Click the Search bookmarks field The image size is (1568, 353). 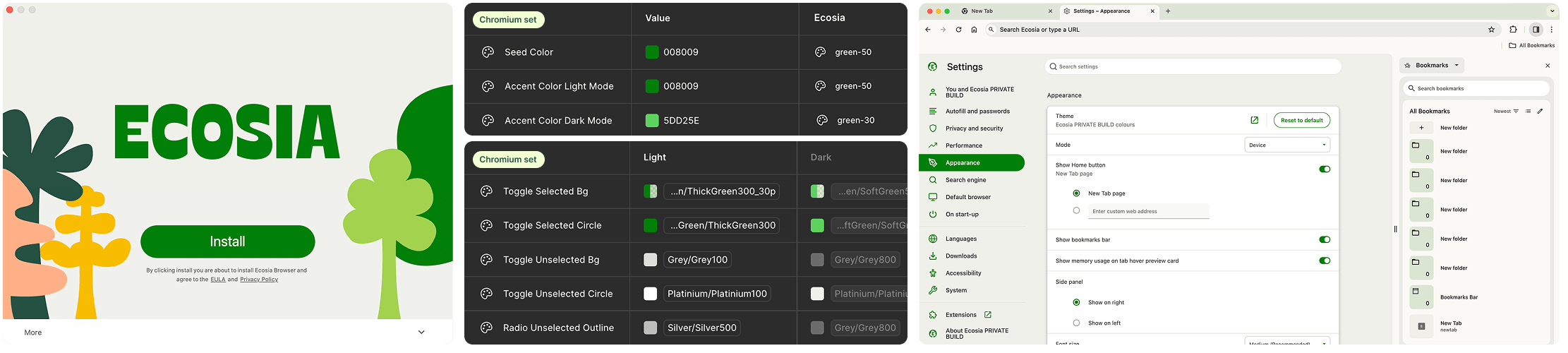pos(1476,88)
